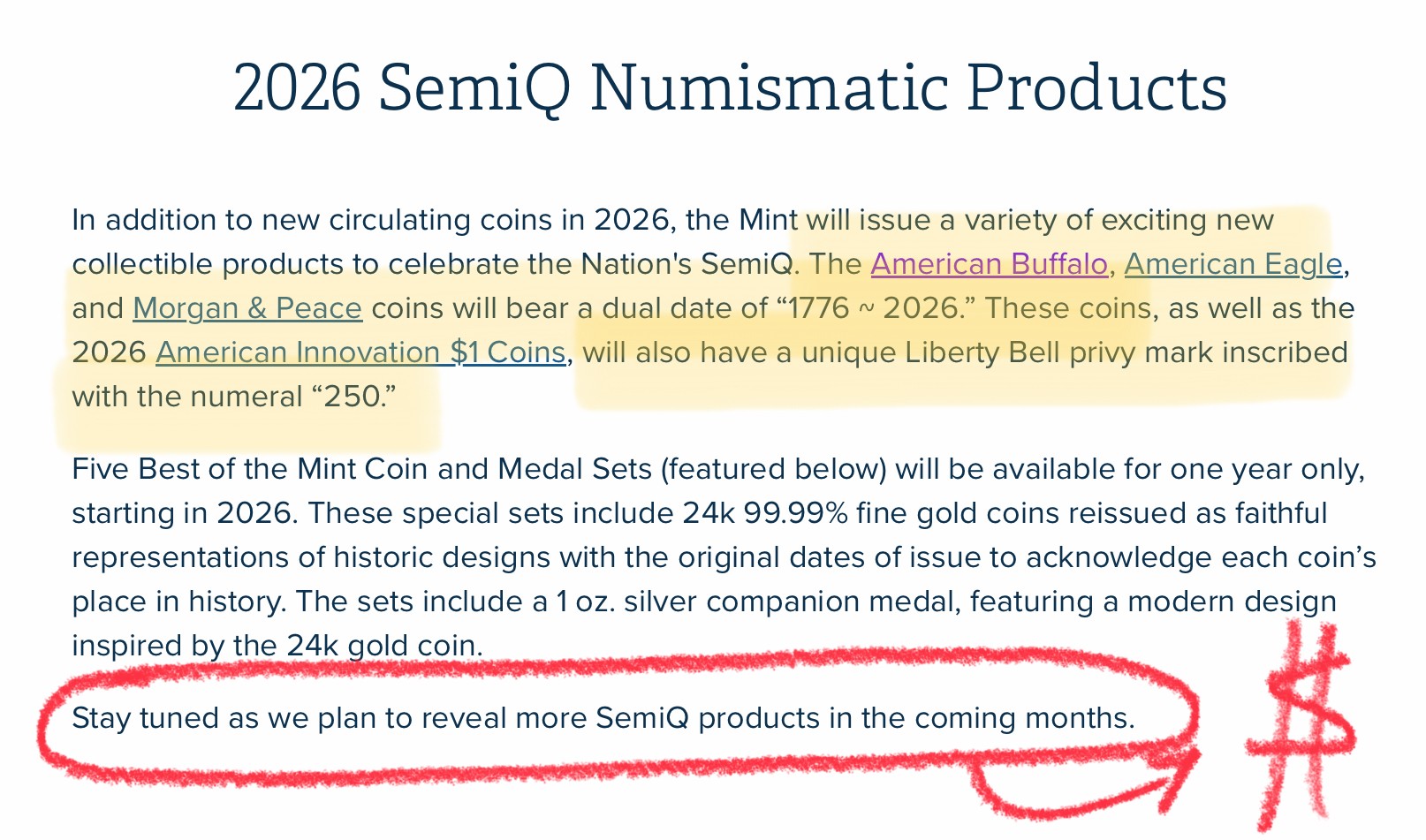Image resolution: width=1426 pixels, height=840 pixels.
Task: Click the circled "Stay tuned" sentence
Action: (x=603, y=718)
